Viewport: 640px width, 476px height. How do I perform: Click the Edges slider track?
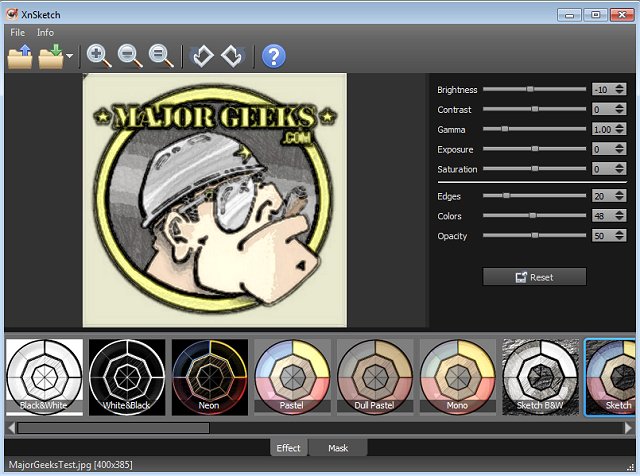tap(534, 196)
